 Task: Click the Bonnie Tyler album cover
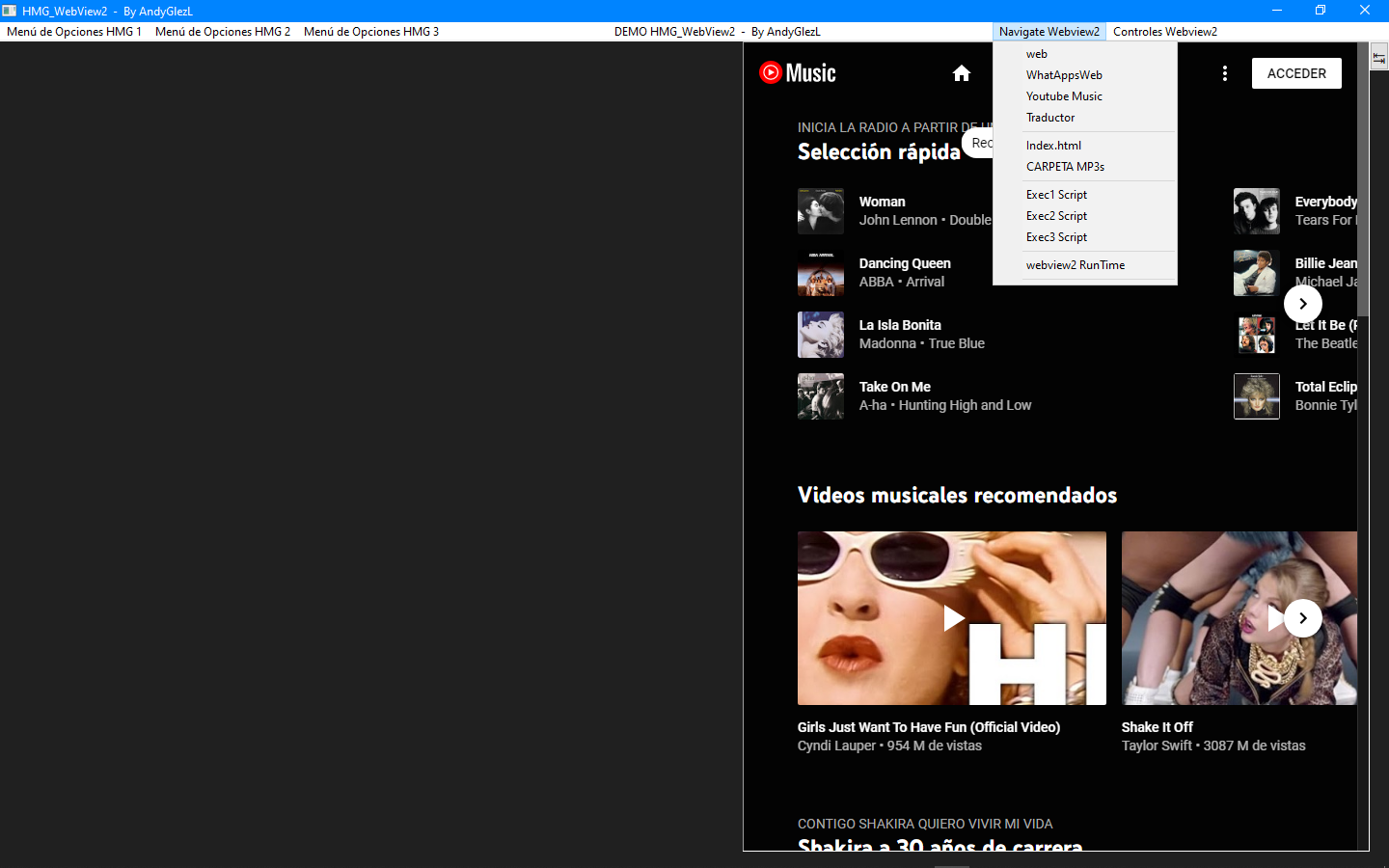(x=1256, y=396)
